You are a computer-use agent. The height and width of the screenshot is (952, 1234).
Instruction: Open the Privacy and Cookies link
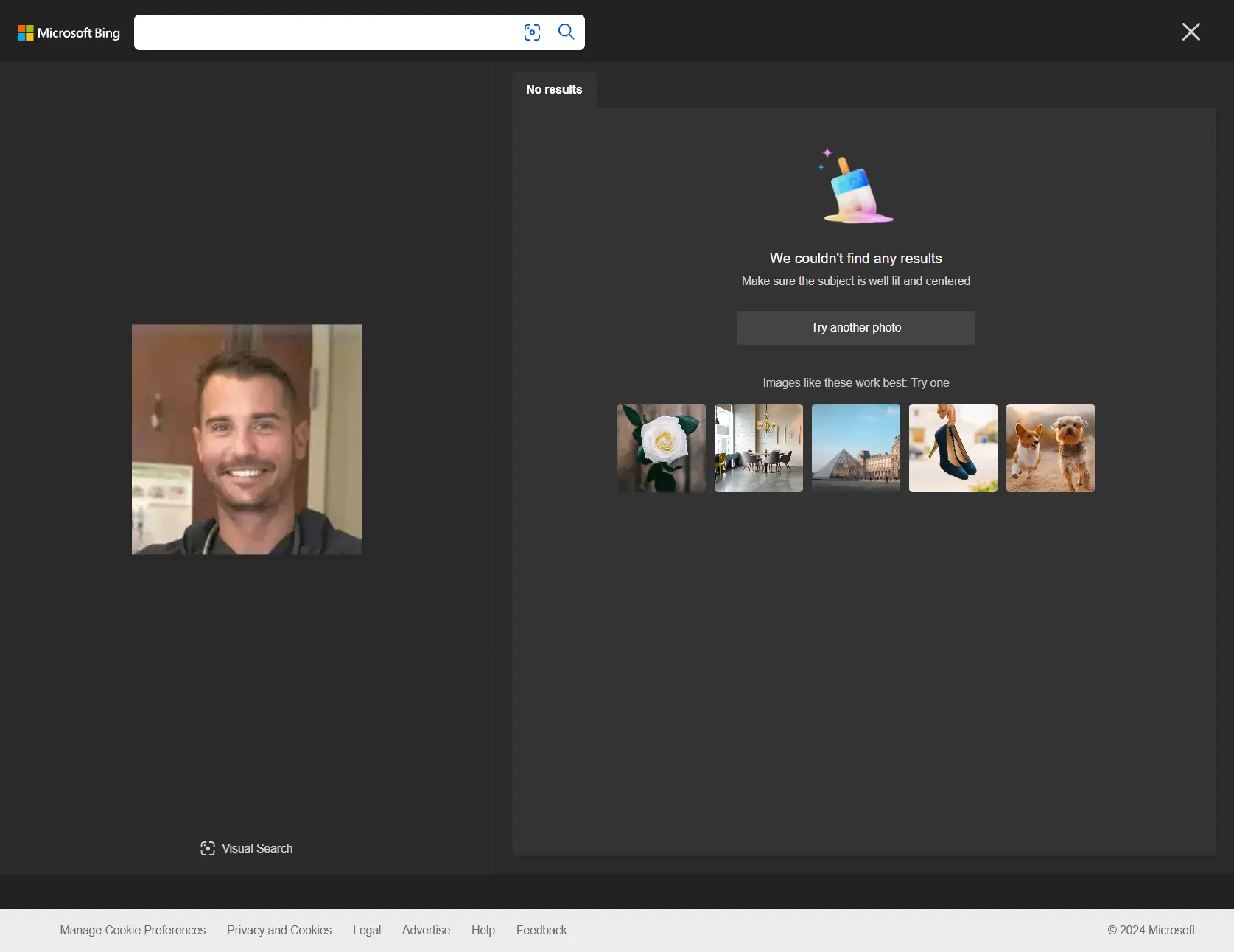point(279,931)
